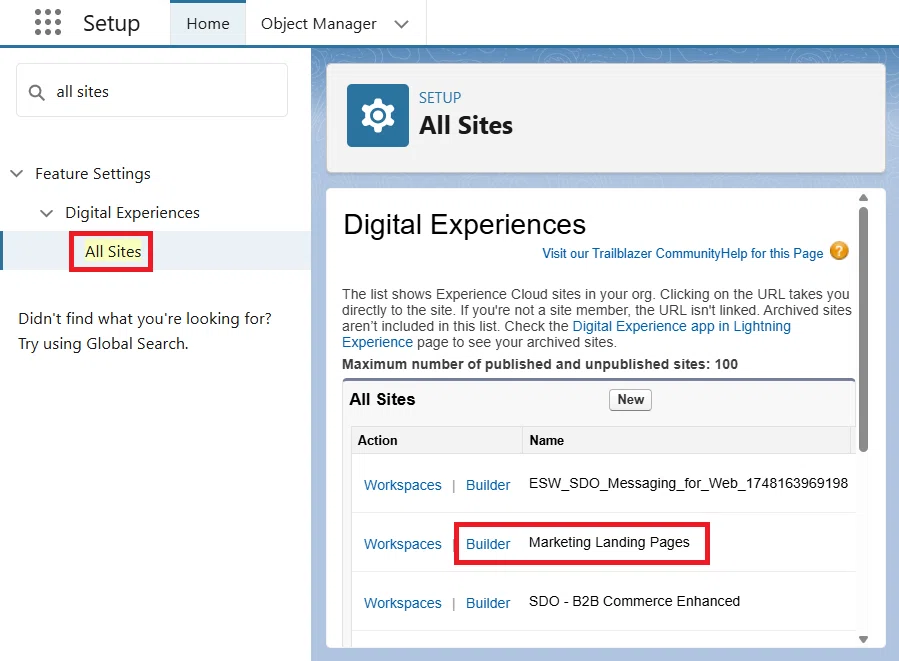
Task: Click the New site button
Action: click(630, 400)
